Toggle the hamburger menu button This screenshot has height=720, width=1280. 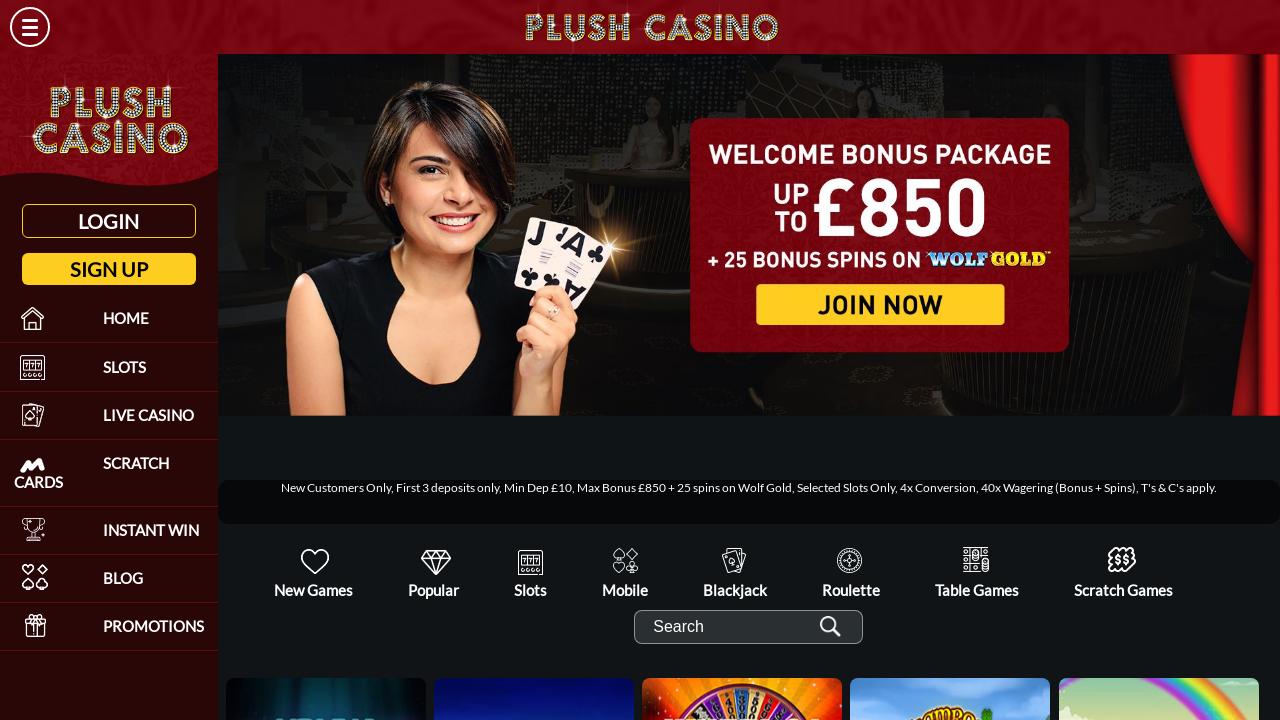point(30,27)
